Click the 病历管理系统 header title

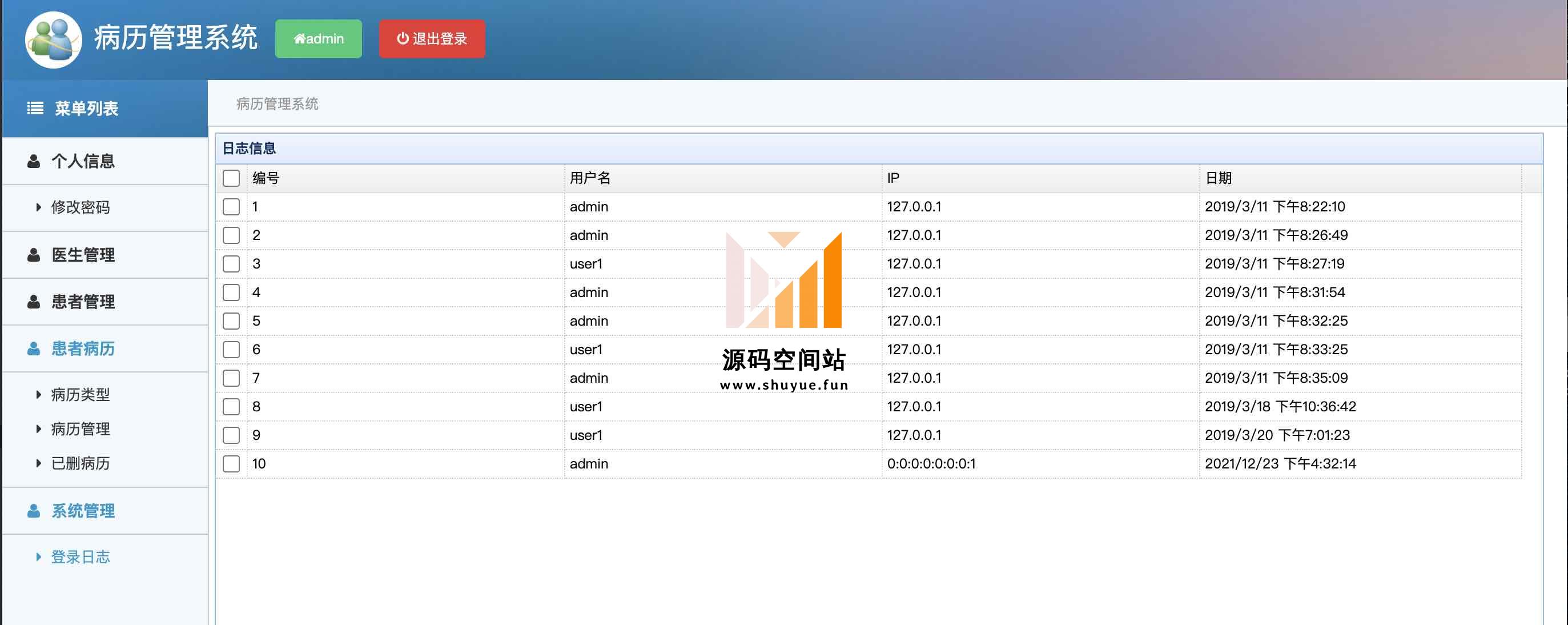coord(176,38)
